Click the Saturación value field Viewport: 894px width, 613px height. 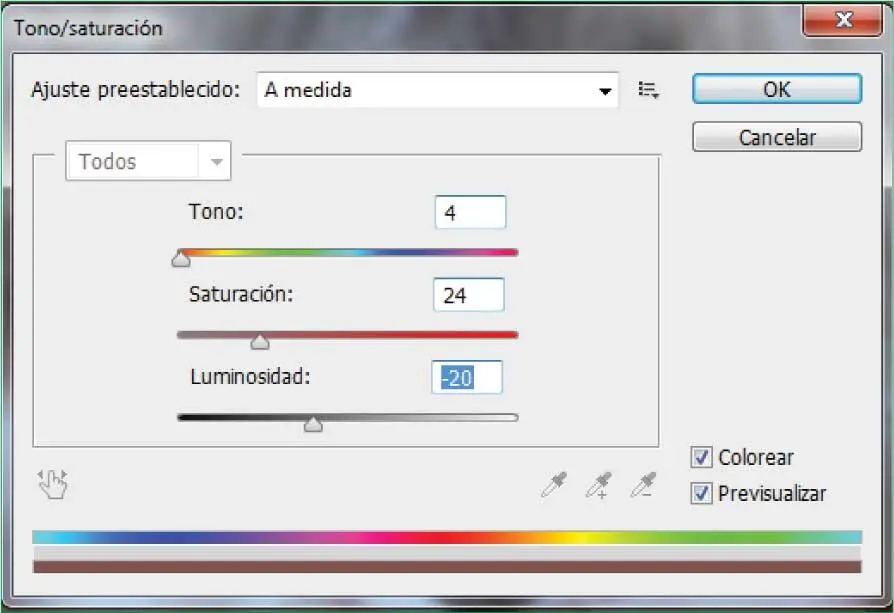click(469, 295)
